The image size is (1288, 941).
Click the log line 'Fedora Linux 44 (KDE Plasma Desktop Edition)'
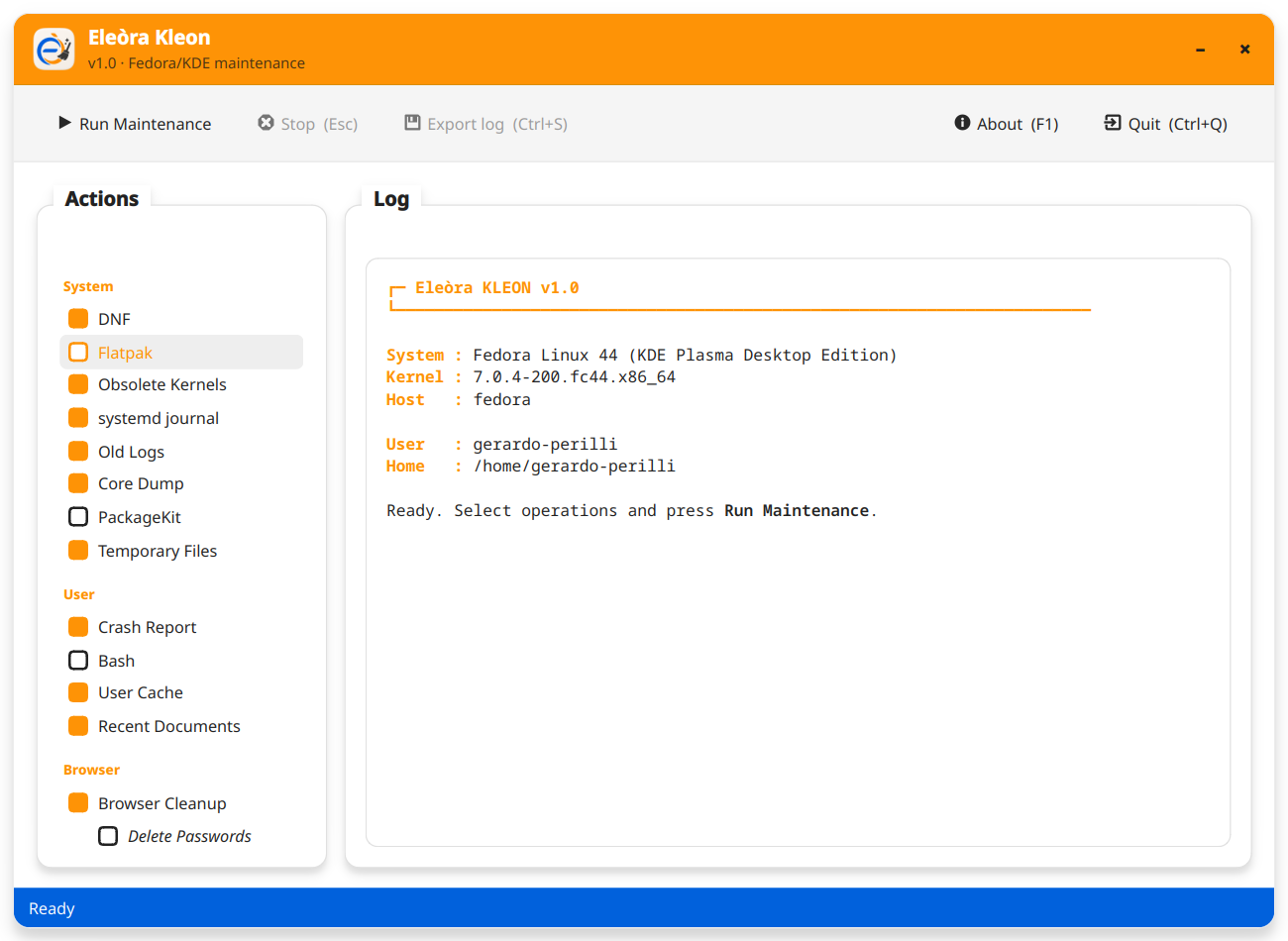(x=685, y=355)
